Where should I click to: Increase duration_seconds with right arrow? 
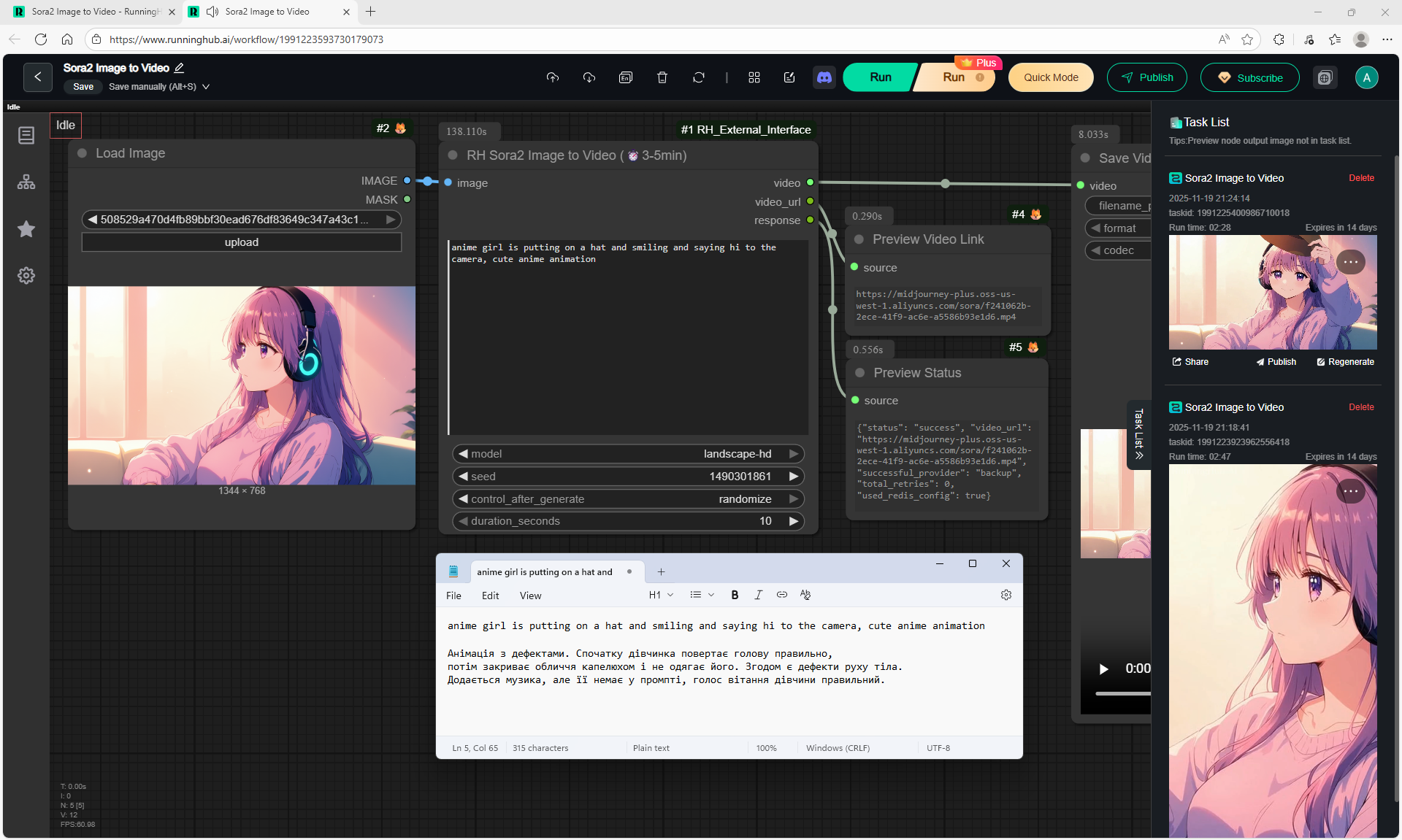794,521
